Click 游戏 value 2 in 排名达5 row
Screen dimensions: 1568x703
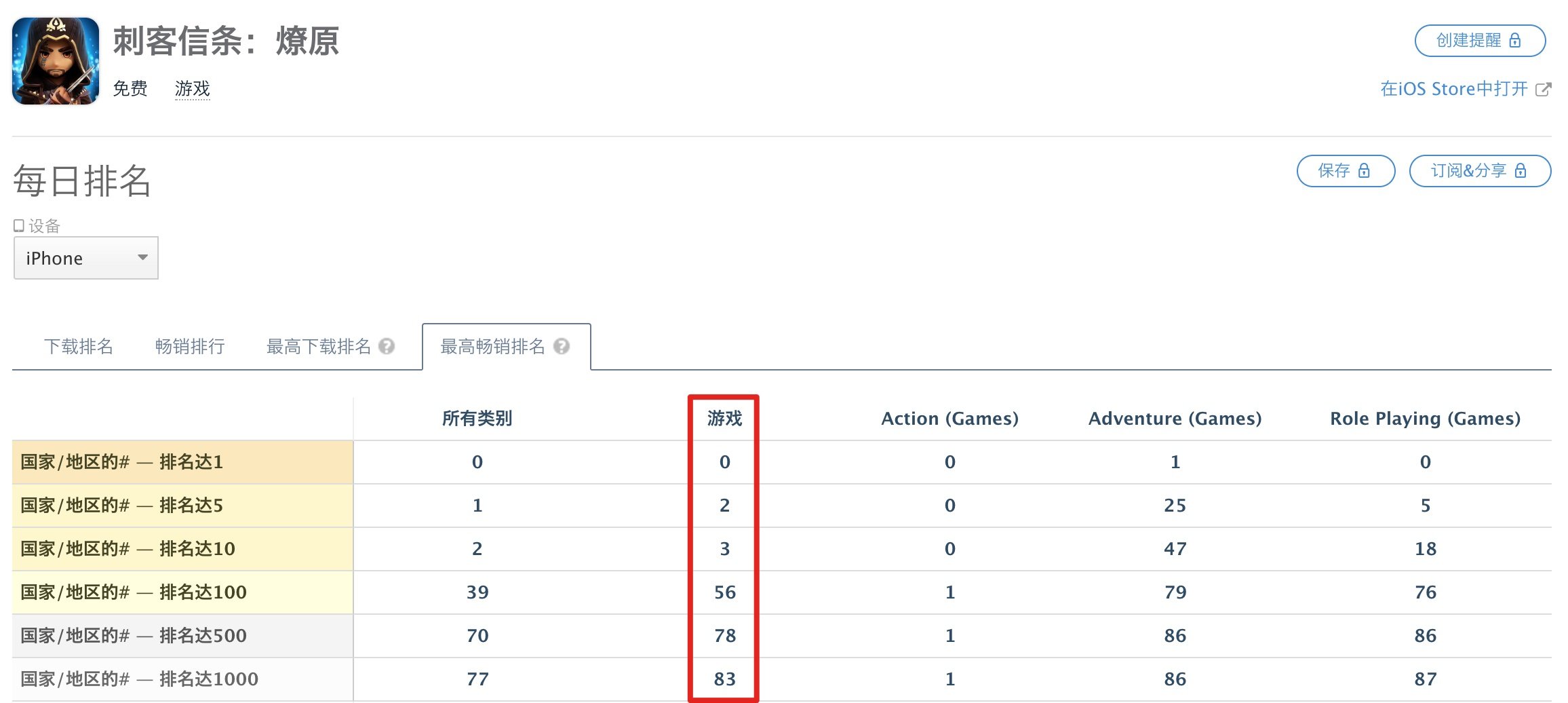pos(725,506)
